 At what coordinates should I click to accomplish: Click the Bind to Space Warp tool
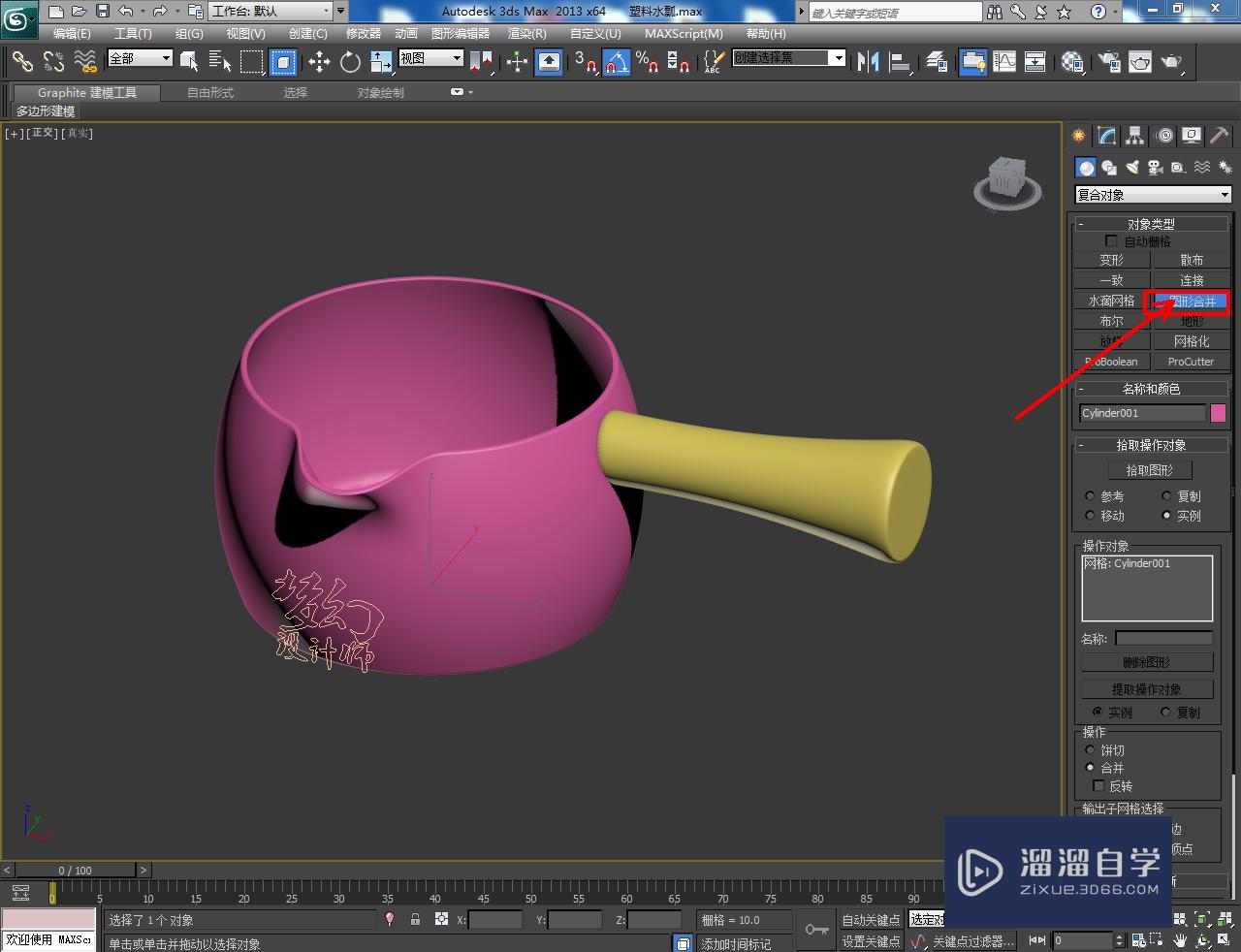pyautogui.click(x=85, y=62)
